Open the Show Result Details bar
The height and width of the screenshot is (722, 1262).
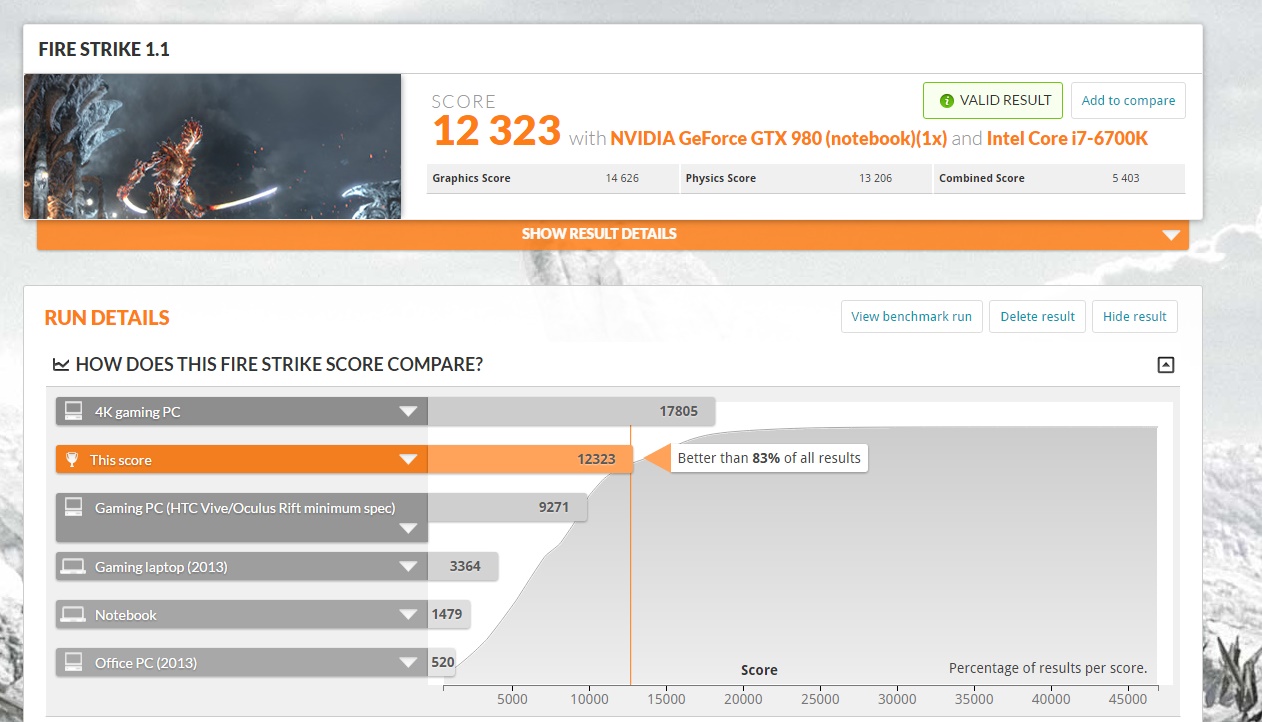click(613, 234)
